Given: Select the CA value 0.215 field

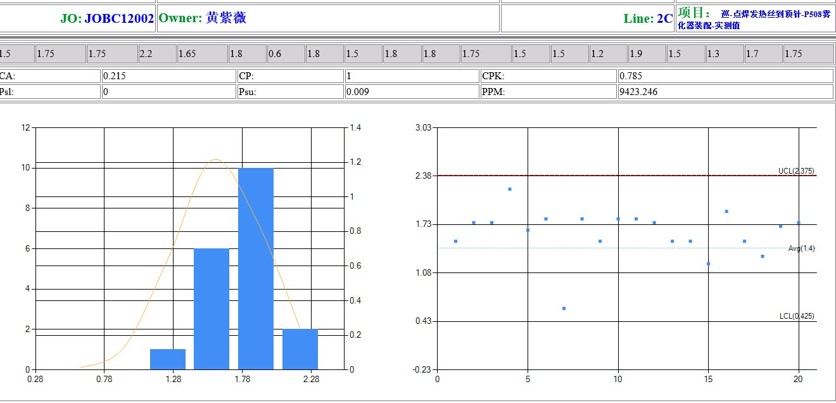Looking at the screenshot, I should [x=167, y=75].
